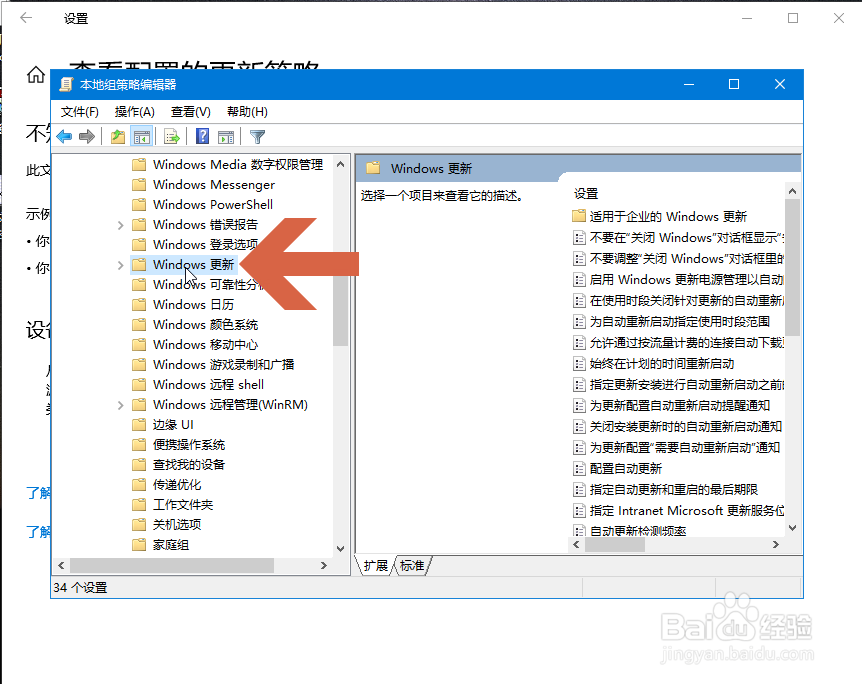
Task: Toggle the Show/Hide console tree icon
Action: 142,136
